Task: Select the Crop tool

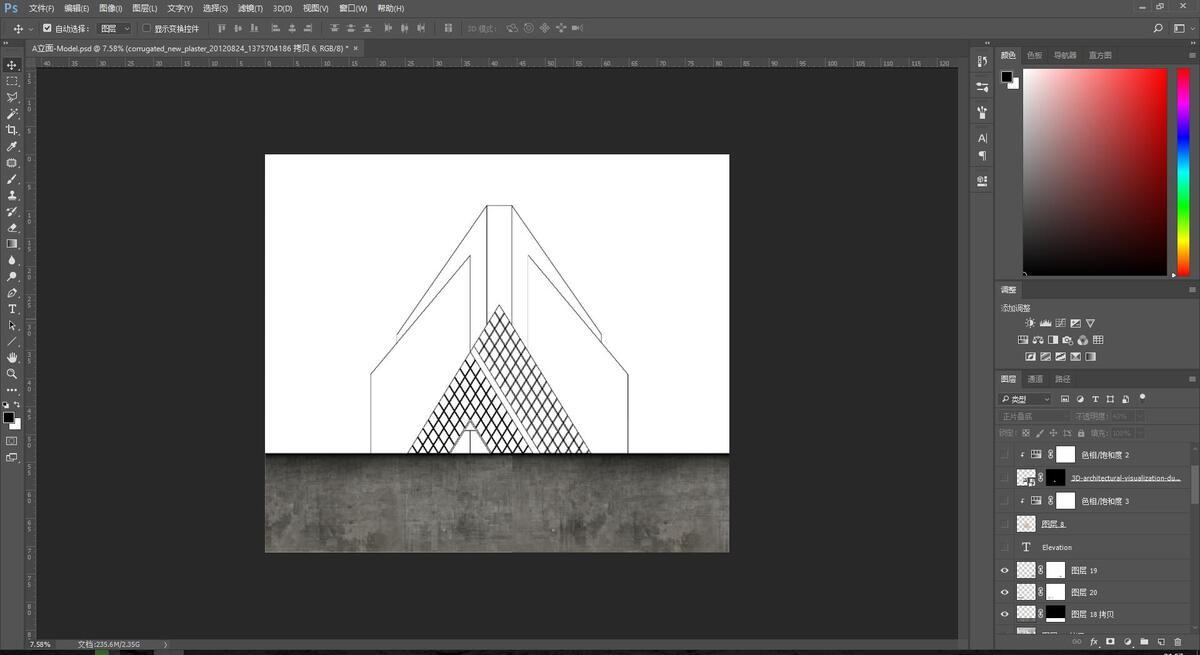Action: coord(12,130)
